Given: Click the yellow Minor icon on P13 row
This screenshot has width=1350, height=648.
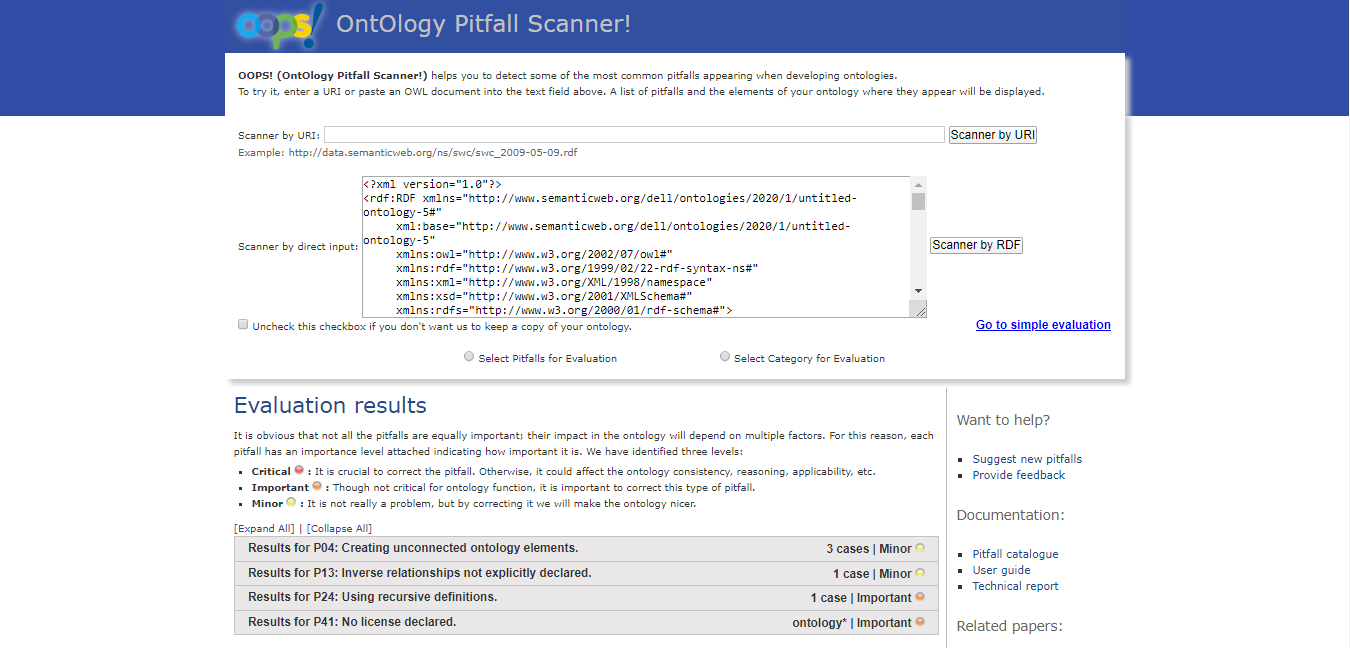Looking at the screenshot, I should point(920,573).
